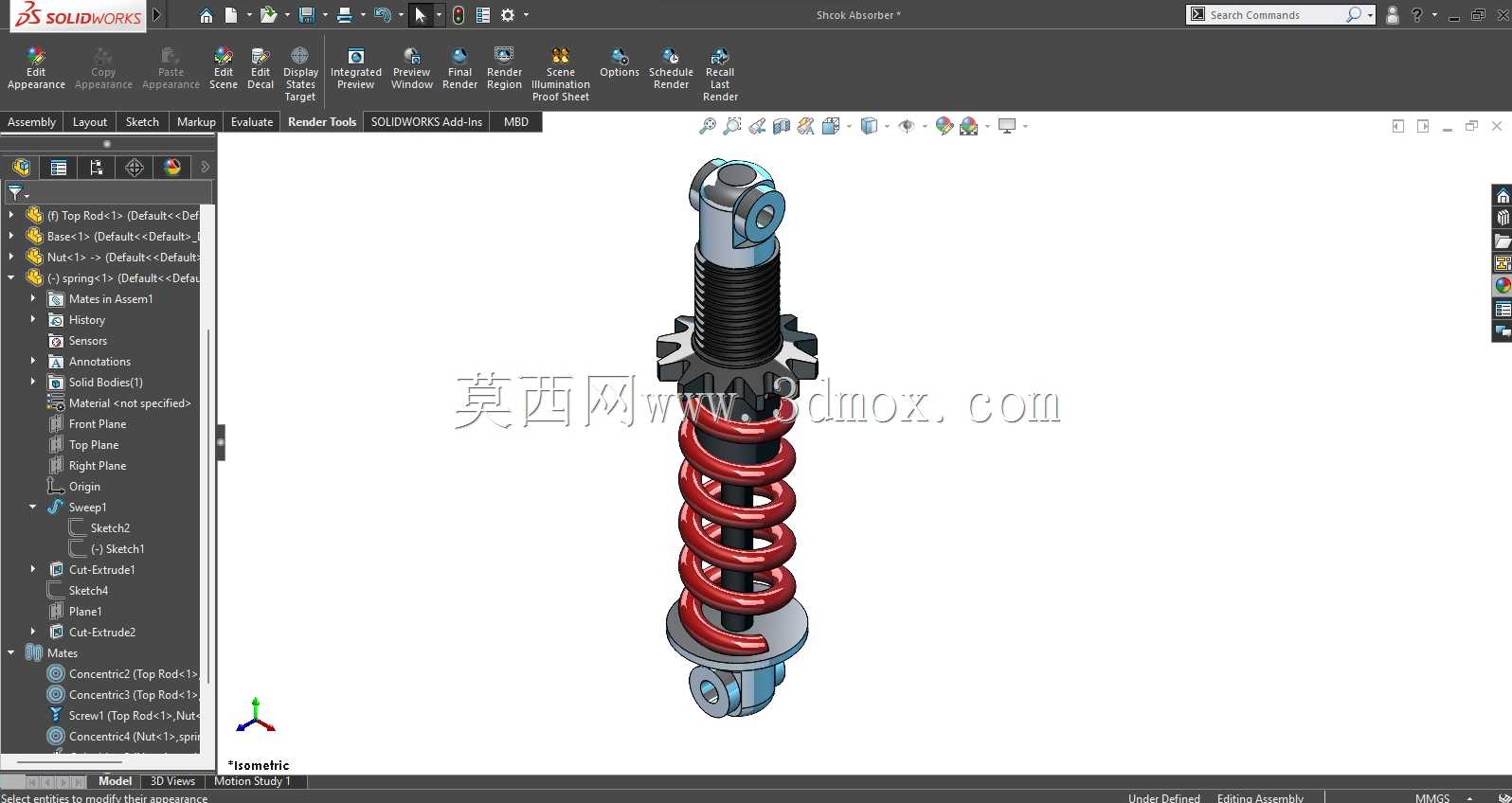Open the Edit Appearance tool
Image resolution: width=1512 pixels, height=803 pixels.
(36, 68)
